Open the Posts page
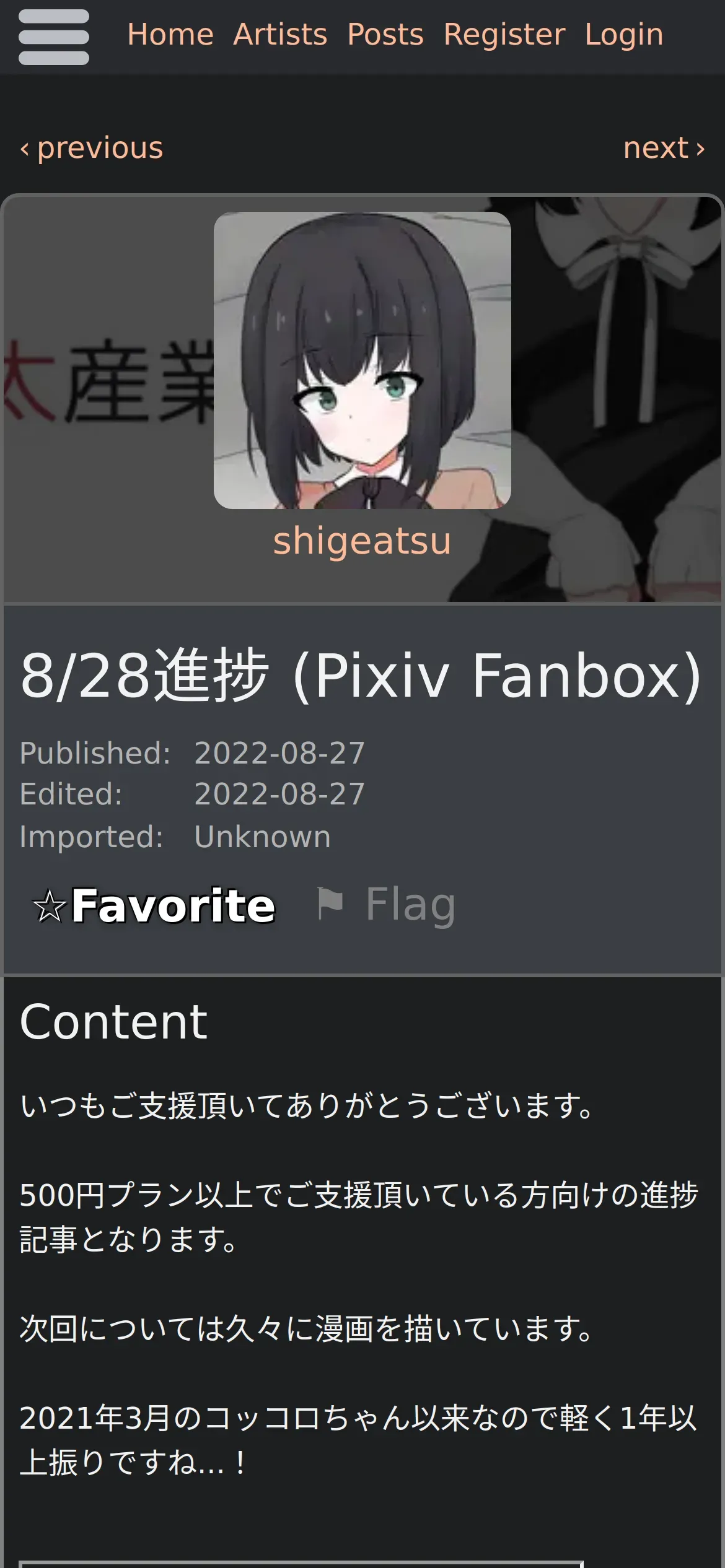This screenshot has width=725, height=1568. (385, 34)
